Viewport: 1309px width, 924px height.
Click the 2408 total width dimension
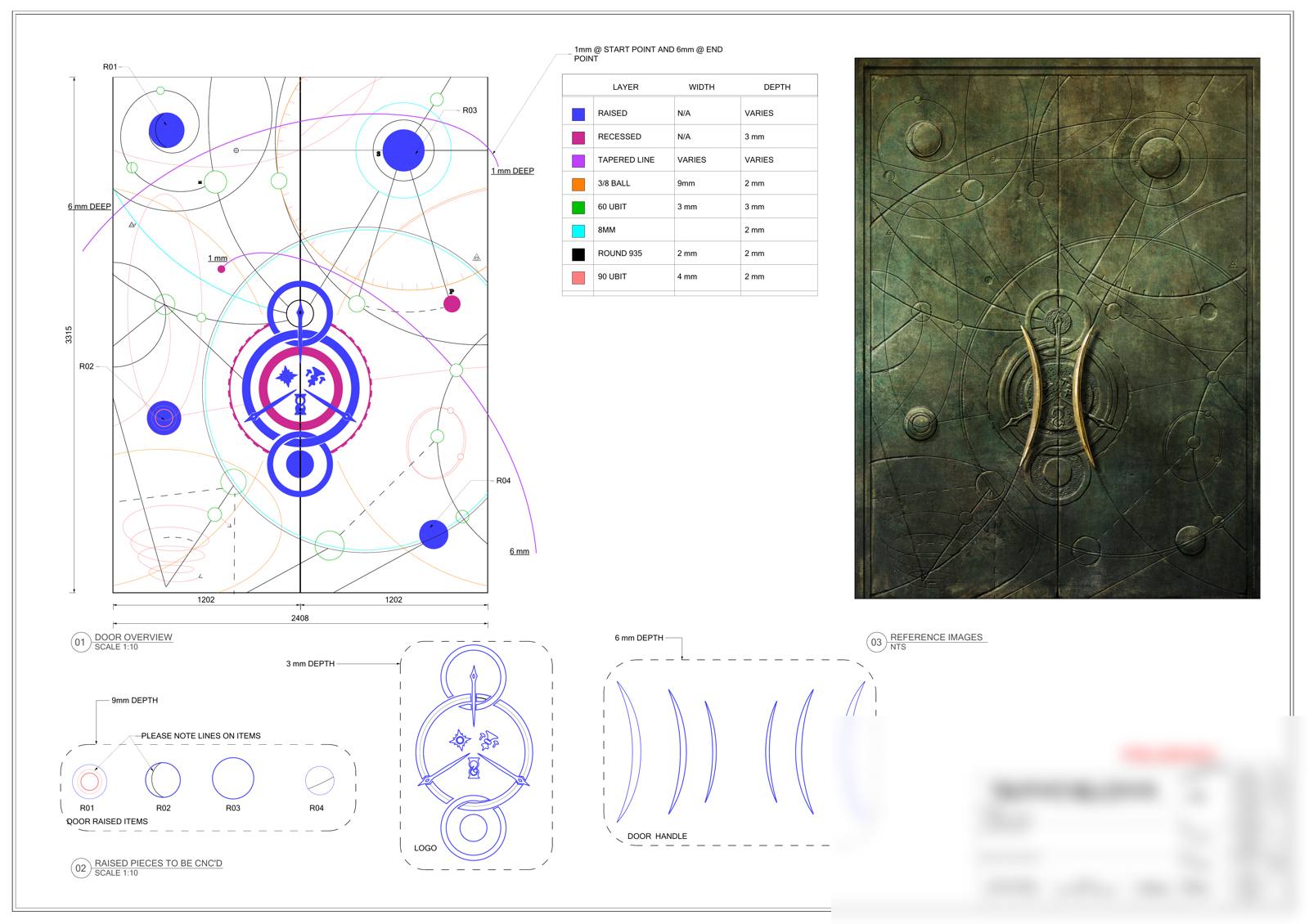click(300, 618)
